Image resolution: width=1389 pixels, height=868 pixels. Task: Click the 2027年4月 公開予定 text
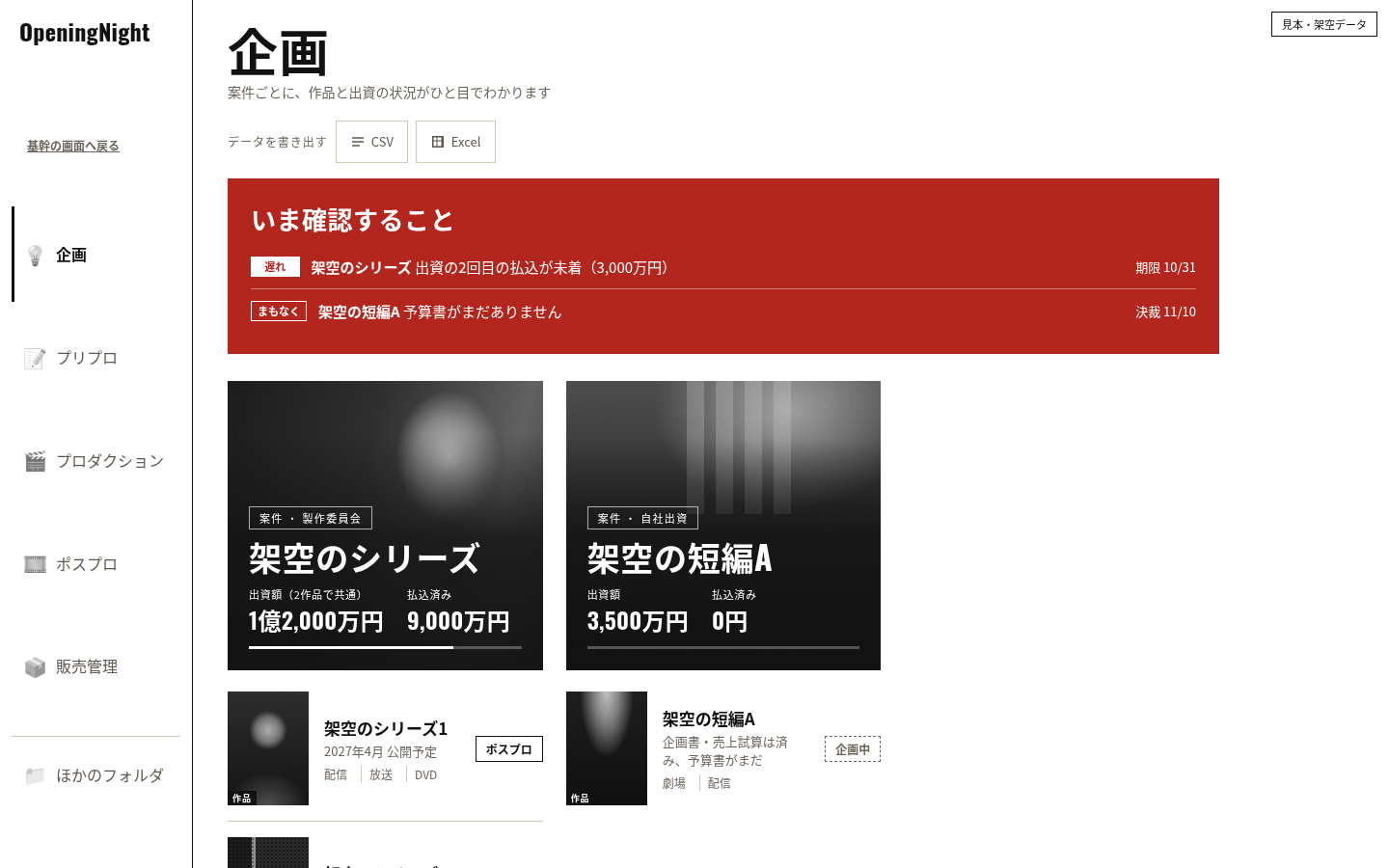pyautogui.click(x=380, y=752)
